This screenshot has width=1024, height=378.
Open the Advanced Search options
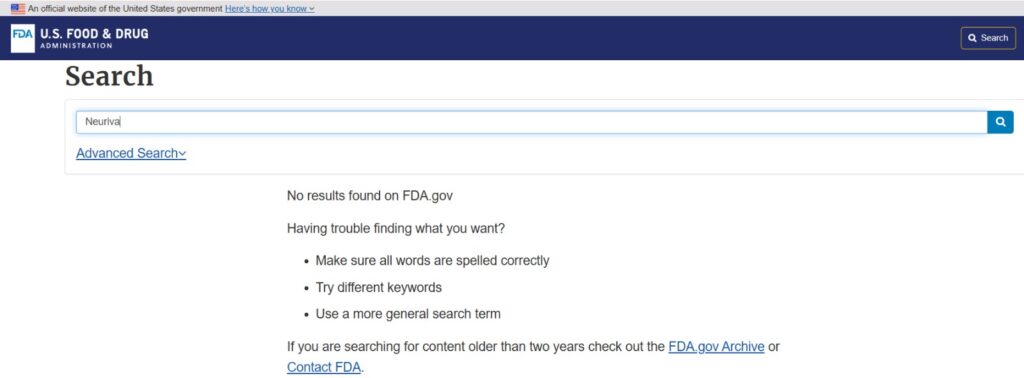(x=127, y=153)
